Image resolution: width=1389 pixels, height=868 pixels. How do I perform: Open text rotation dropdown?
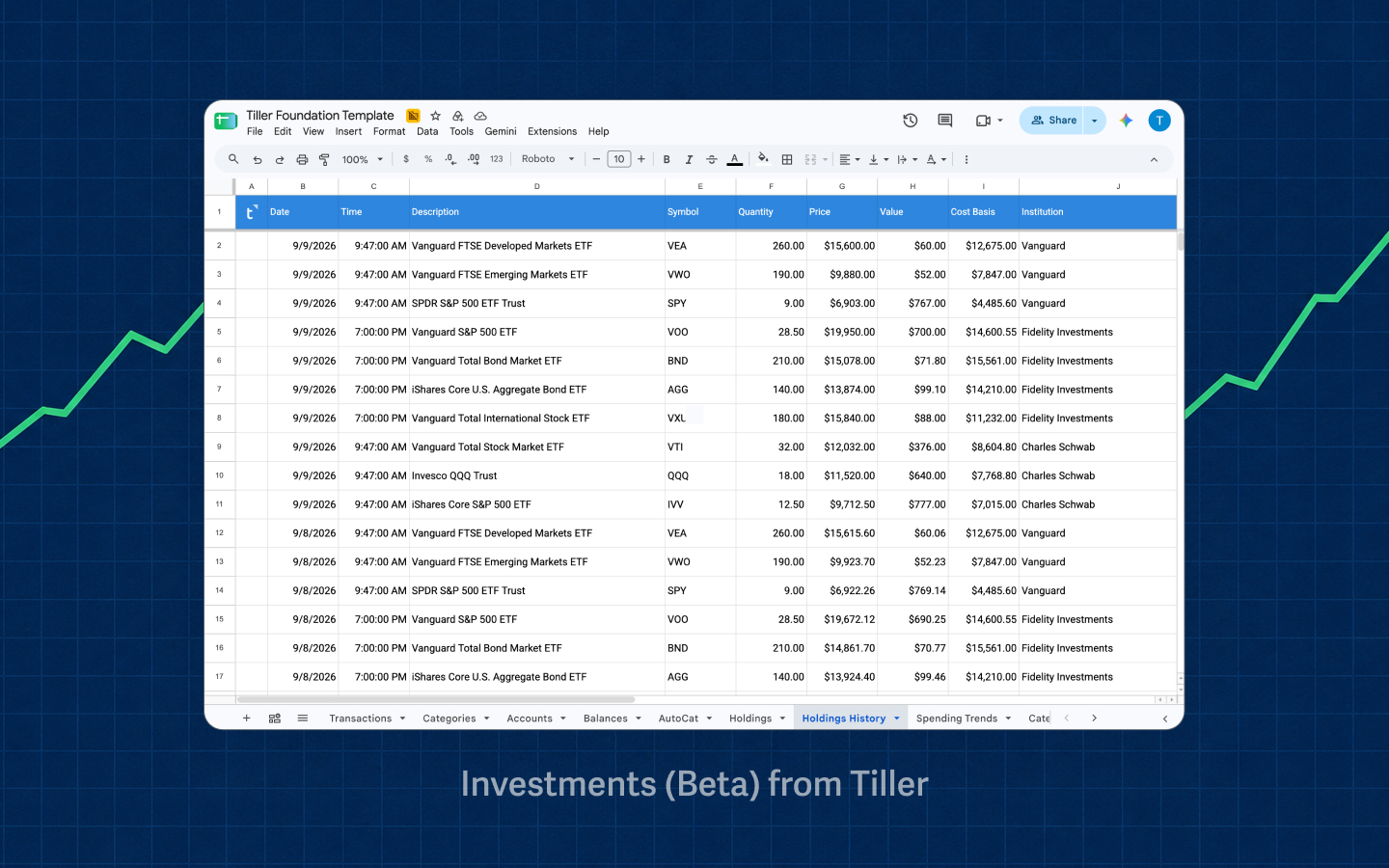(x=936, y=159)
